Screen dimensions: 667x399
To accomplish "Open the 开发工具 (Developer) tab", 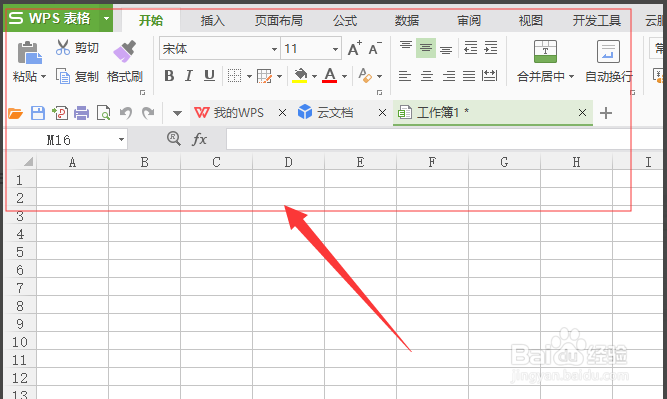I will click(x=596, y=20).
